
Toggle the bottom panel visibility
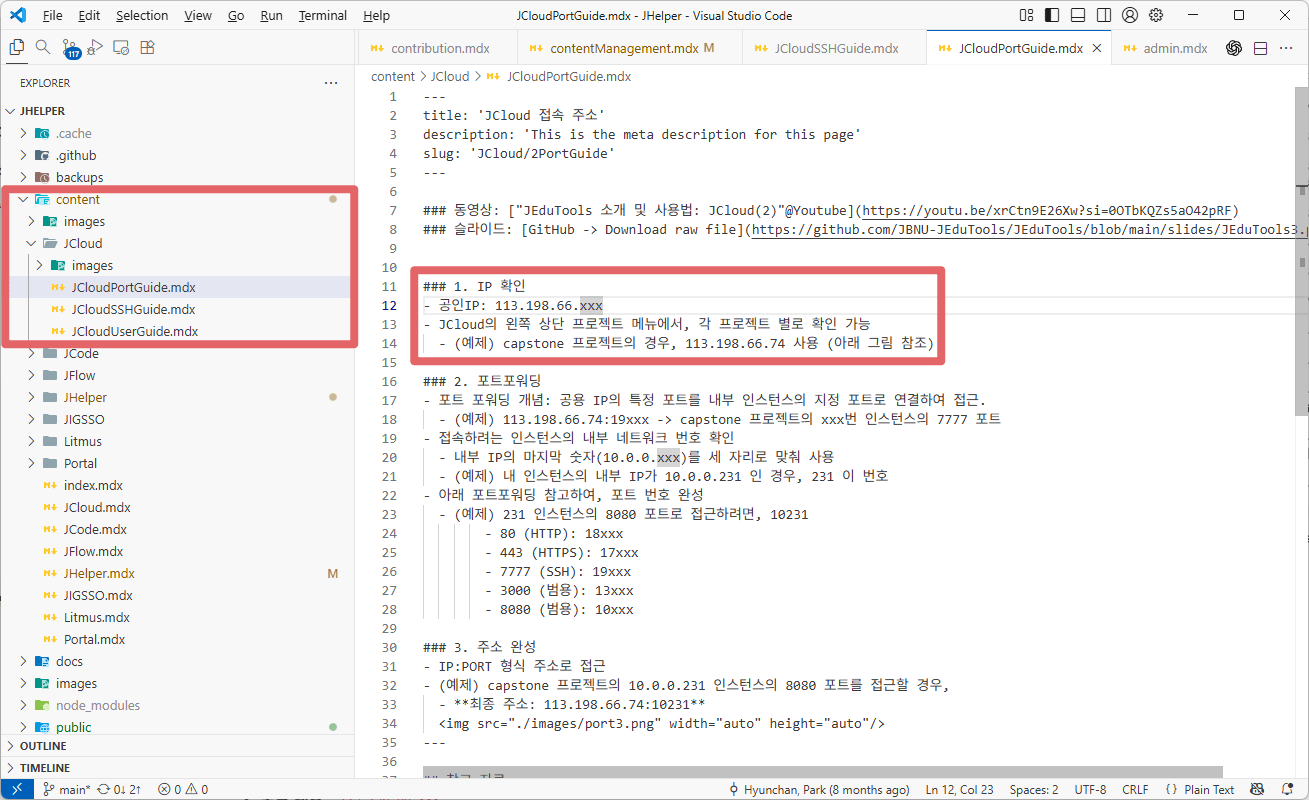(x=1077, y=15)
